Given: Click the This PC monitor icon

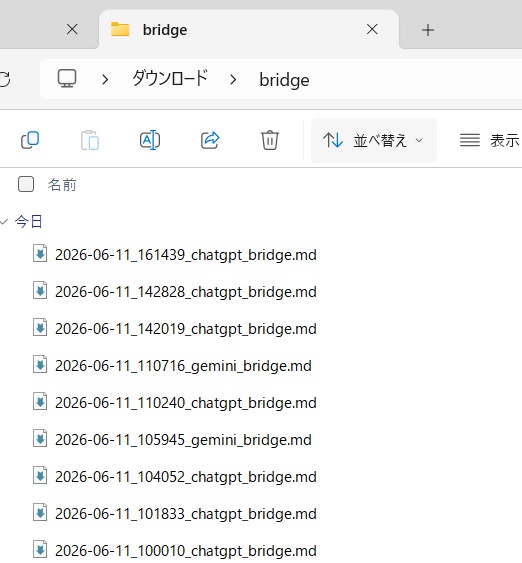Looking at the screenshot, I should tap(67, 79).
